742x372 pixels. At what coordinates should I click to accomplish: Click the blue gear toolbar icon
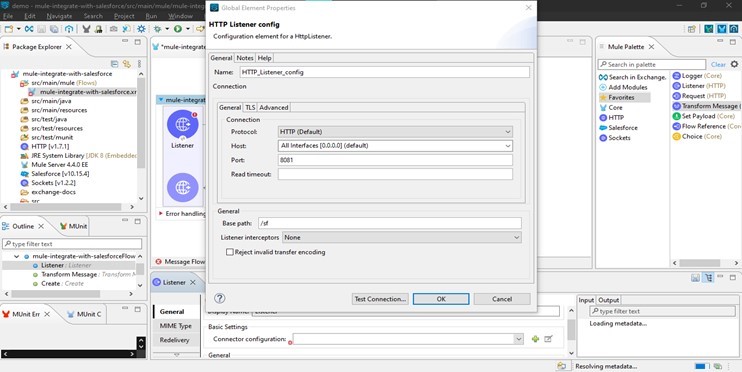click(x=141, y=29)
